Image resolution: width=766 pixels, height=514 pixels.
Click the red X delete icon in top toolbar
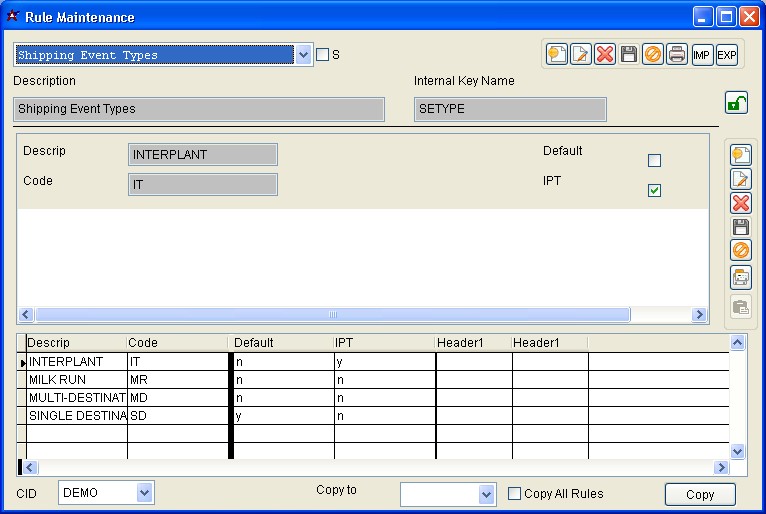click(x=605, y=55)
